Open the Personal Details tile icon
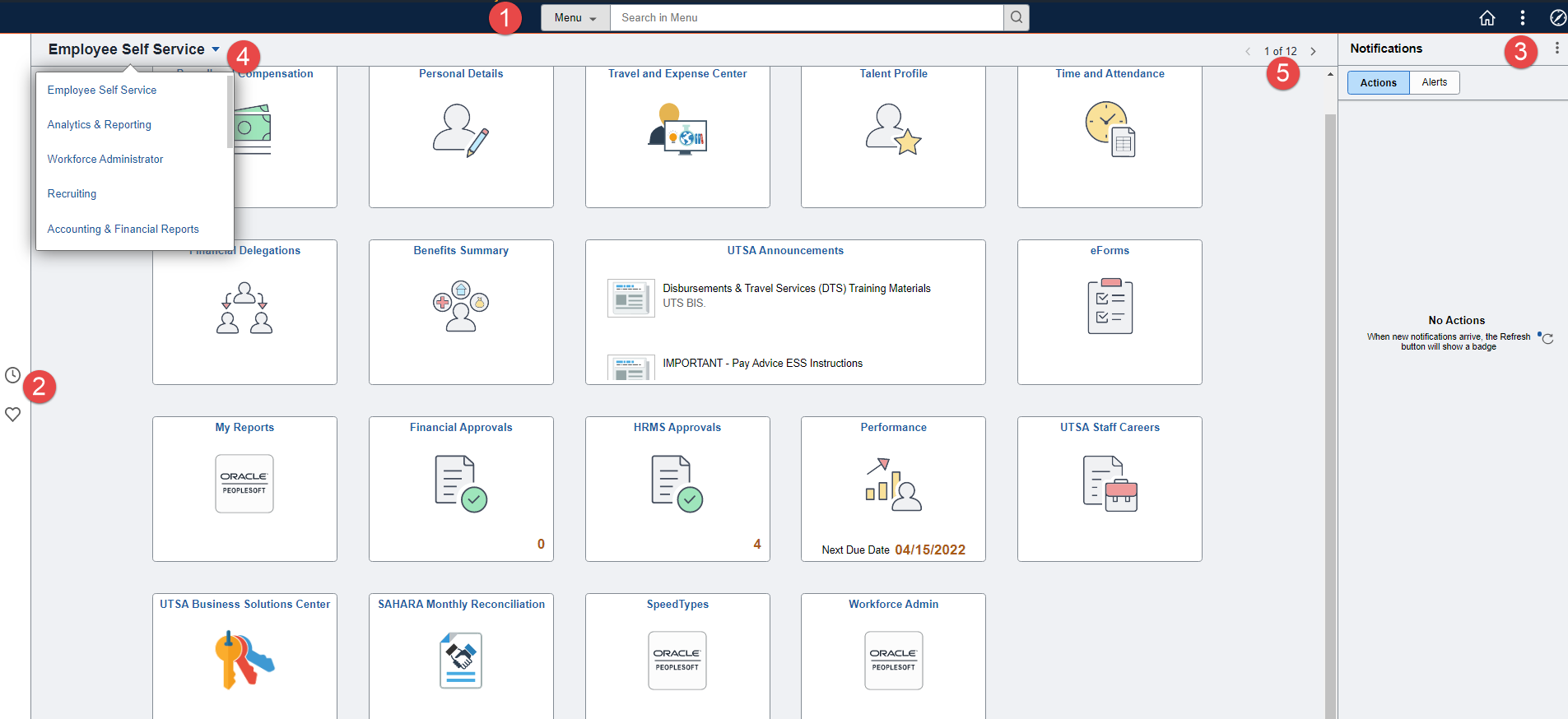Image resolution: width=1568 pixels, height=719 pixels. (x=461, y=130)
